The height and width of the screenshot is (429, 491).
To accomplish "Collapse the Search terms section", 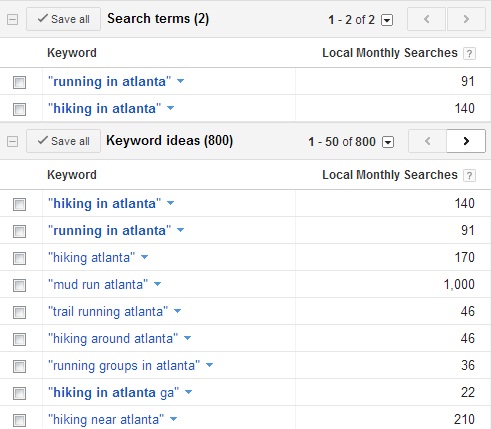I will [x=12, y=20].
